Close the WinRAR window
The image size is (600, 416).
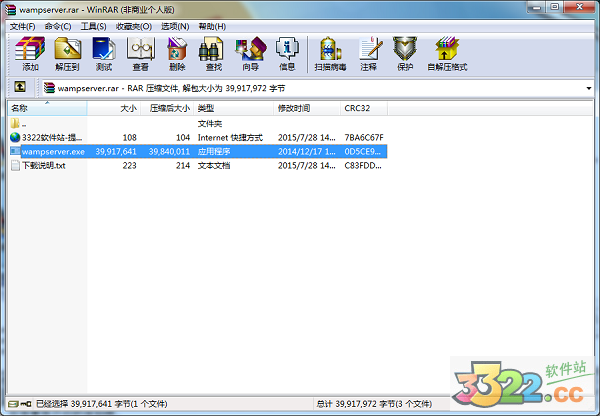579,7
